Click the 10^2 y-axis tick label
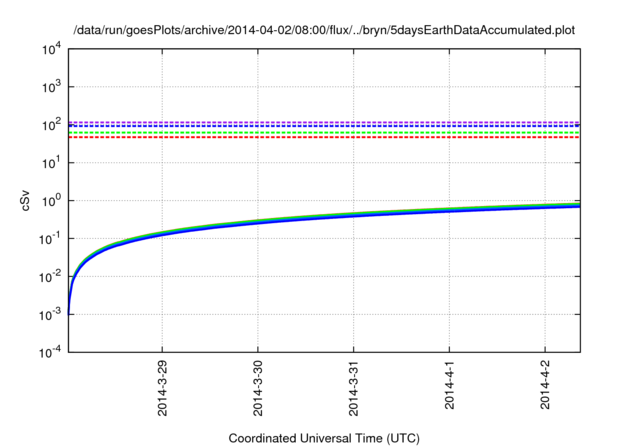The image size is (640, 448). click(x=52, y=125)
